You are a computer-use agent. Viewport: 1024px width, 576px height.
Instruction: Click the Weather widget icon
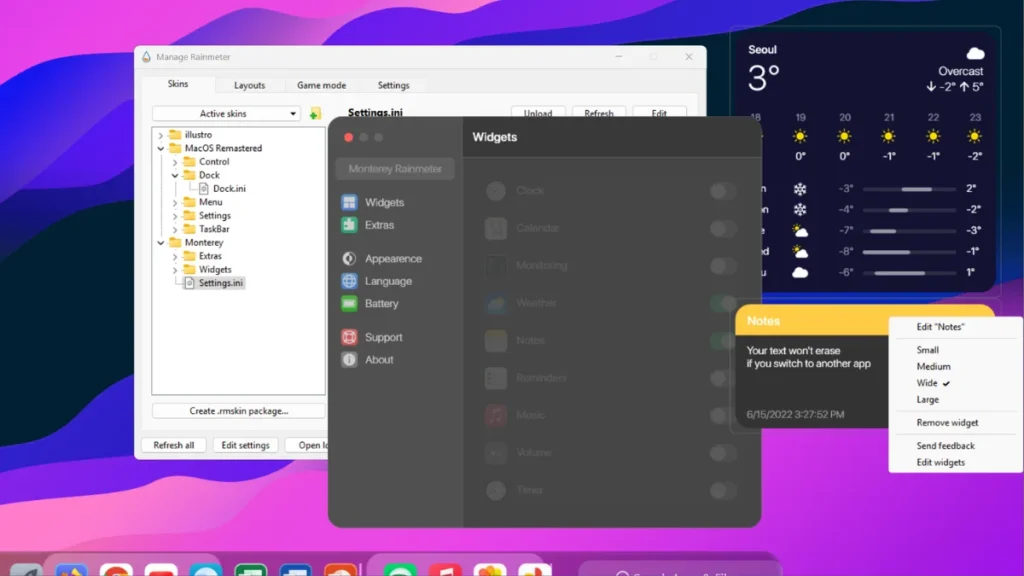pos(496,303)
